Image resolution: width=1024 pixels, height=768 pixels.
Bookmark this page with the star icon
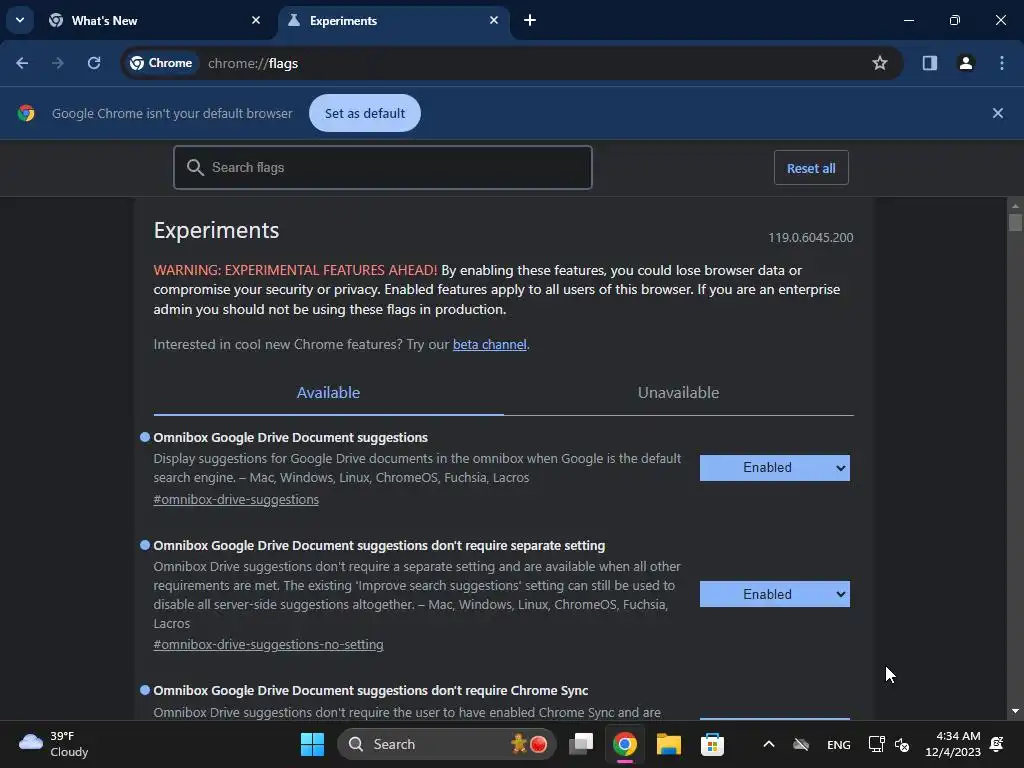pos(880,63)
